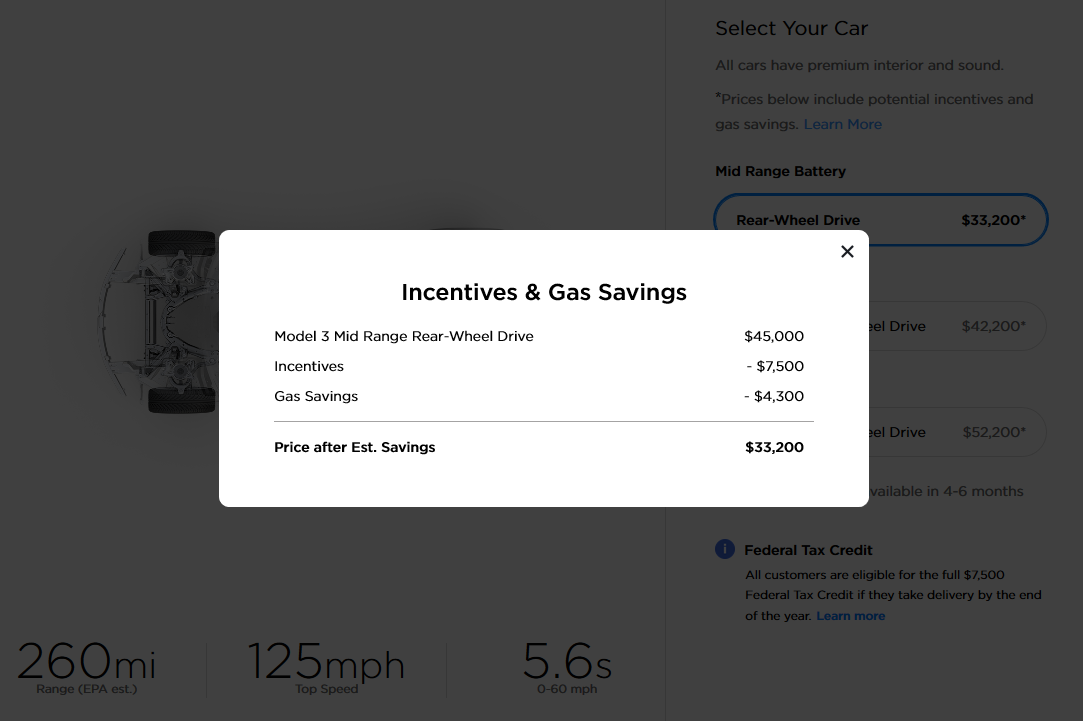
Task: Click the 5.6s 0-60 mph statistic
Action: [567, 666]
